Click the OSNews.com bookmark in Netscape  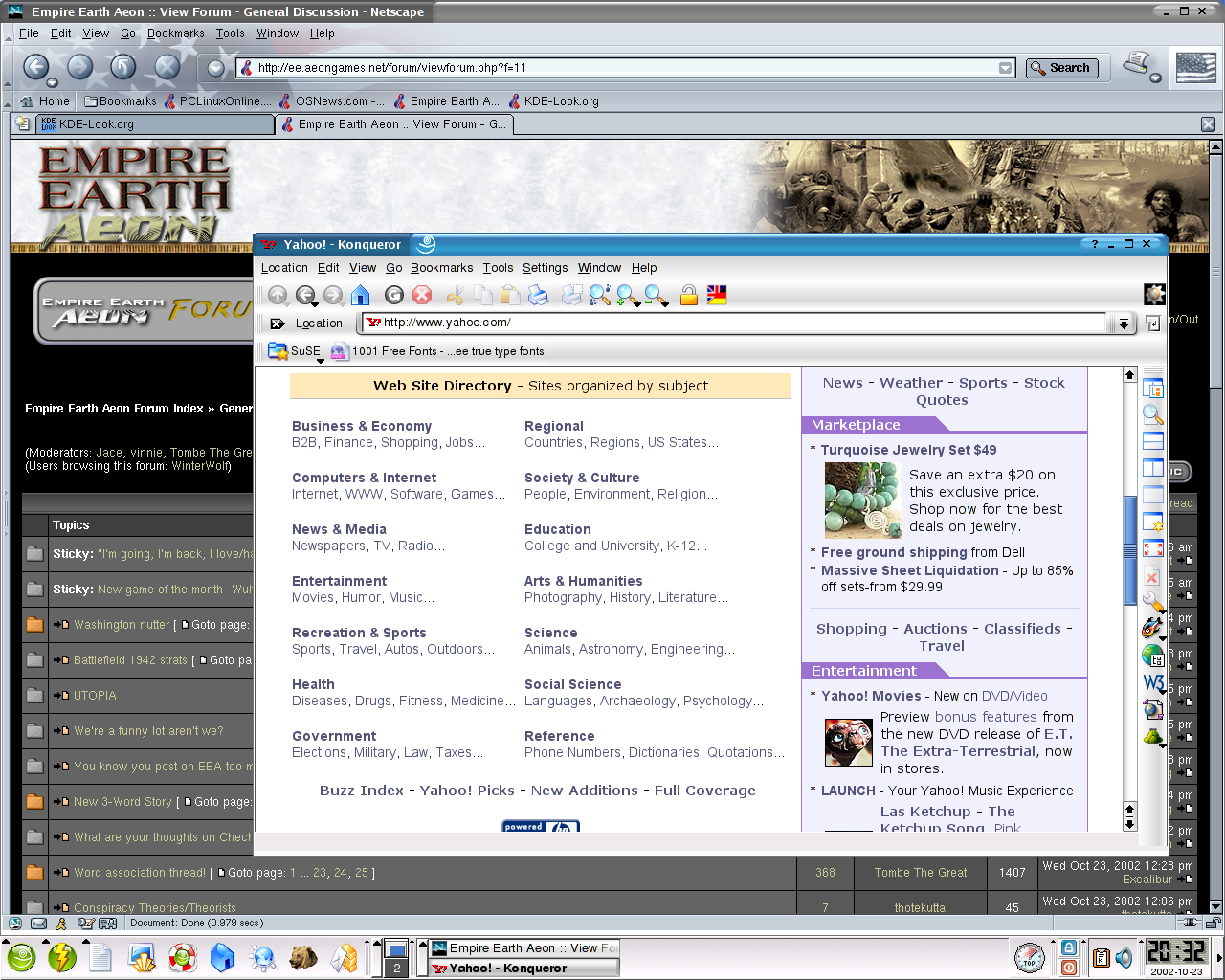[x=331, y=101]
